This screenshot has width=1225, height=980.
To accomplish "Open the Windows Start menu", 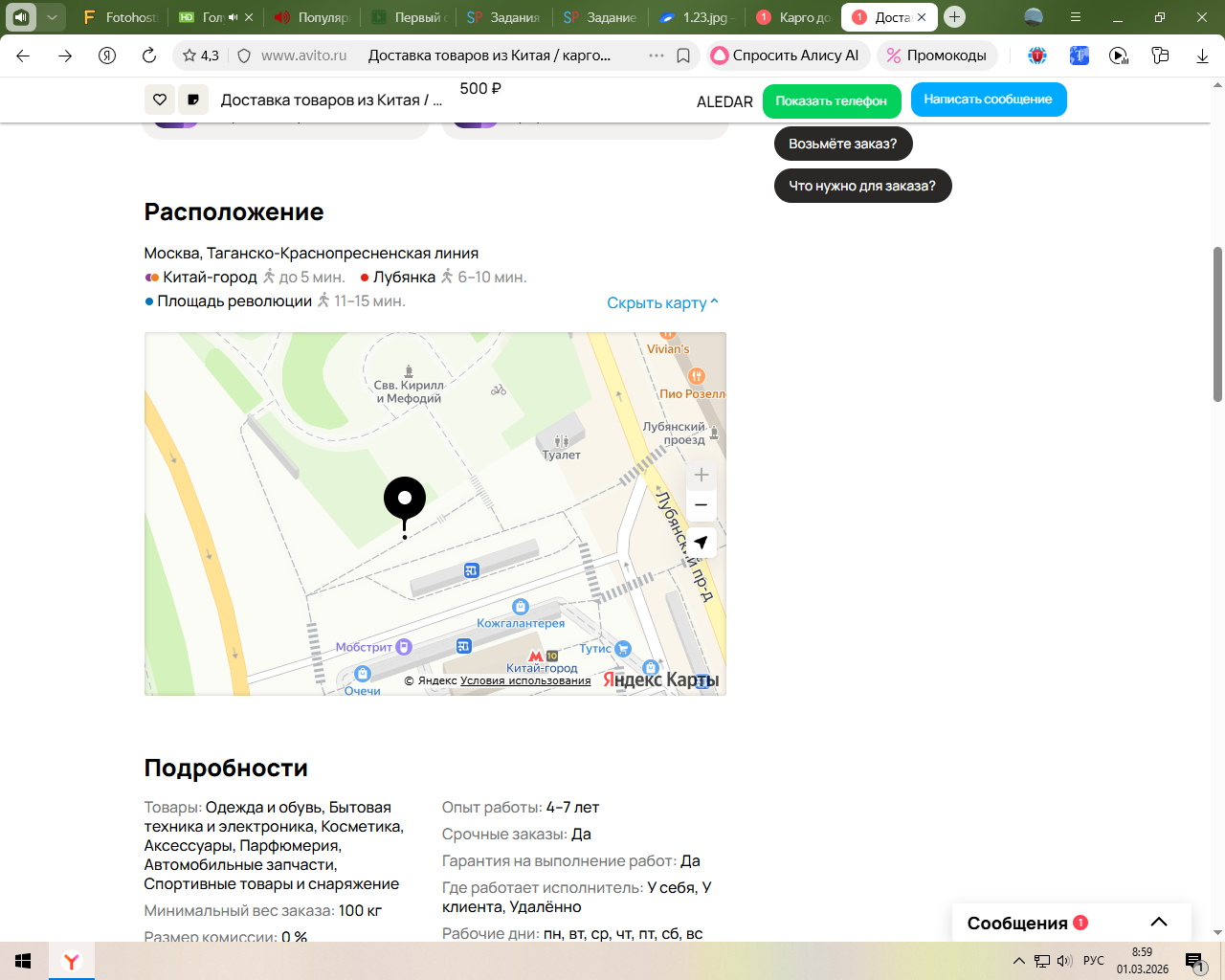I will (x=23, y=961).
